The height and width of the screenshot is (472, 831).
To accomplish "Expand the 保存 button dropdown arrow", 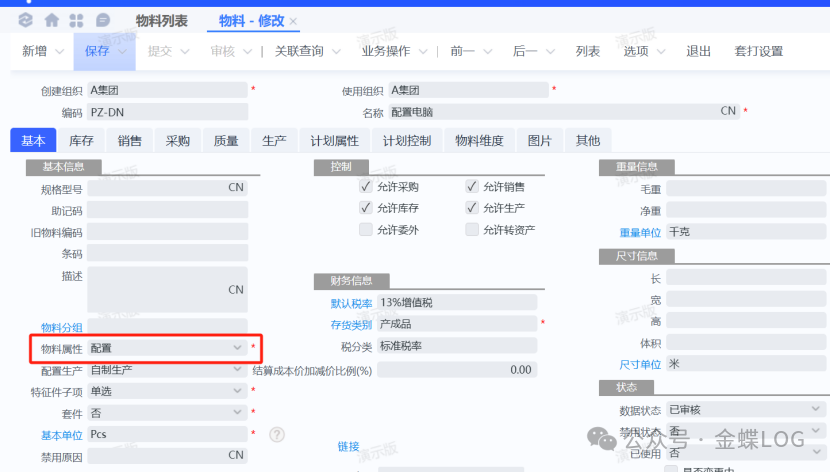I will point(121,51).
